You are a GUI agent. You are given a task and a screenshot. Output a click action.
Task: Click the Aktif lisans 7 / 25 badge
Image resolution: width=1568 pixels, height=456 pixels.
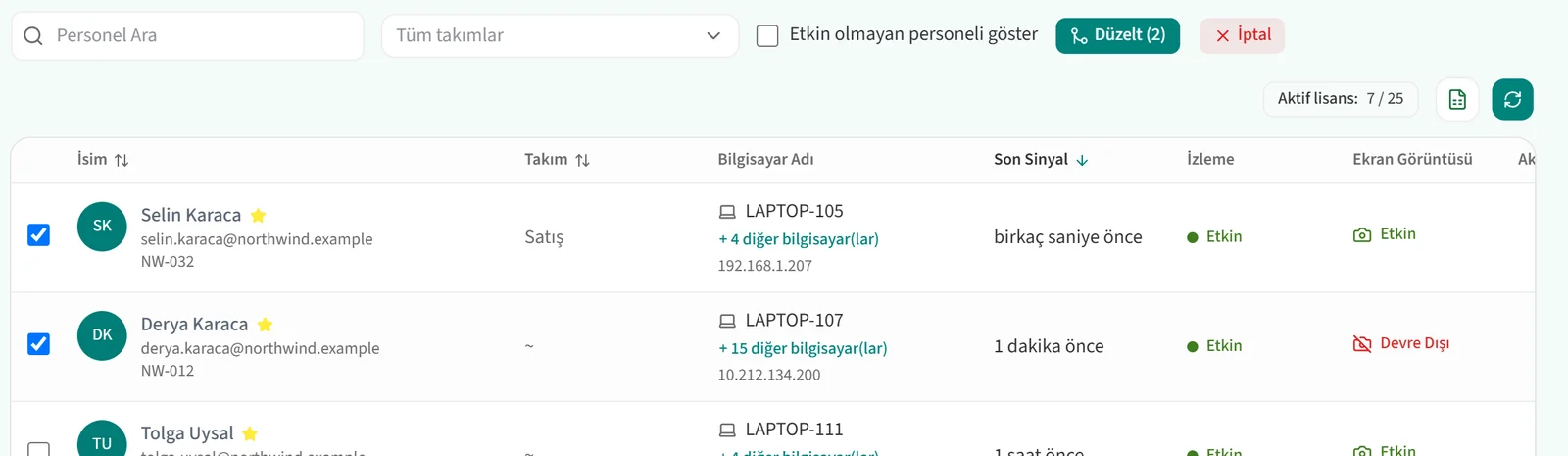[x=1341, y=99]
